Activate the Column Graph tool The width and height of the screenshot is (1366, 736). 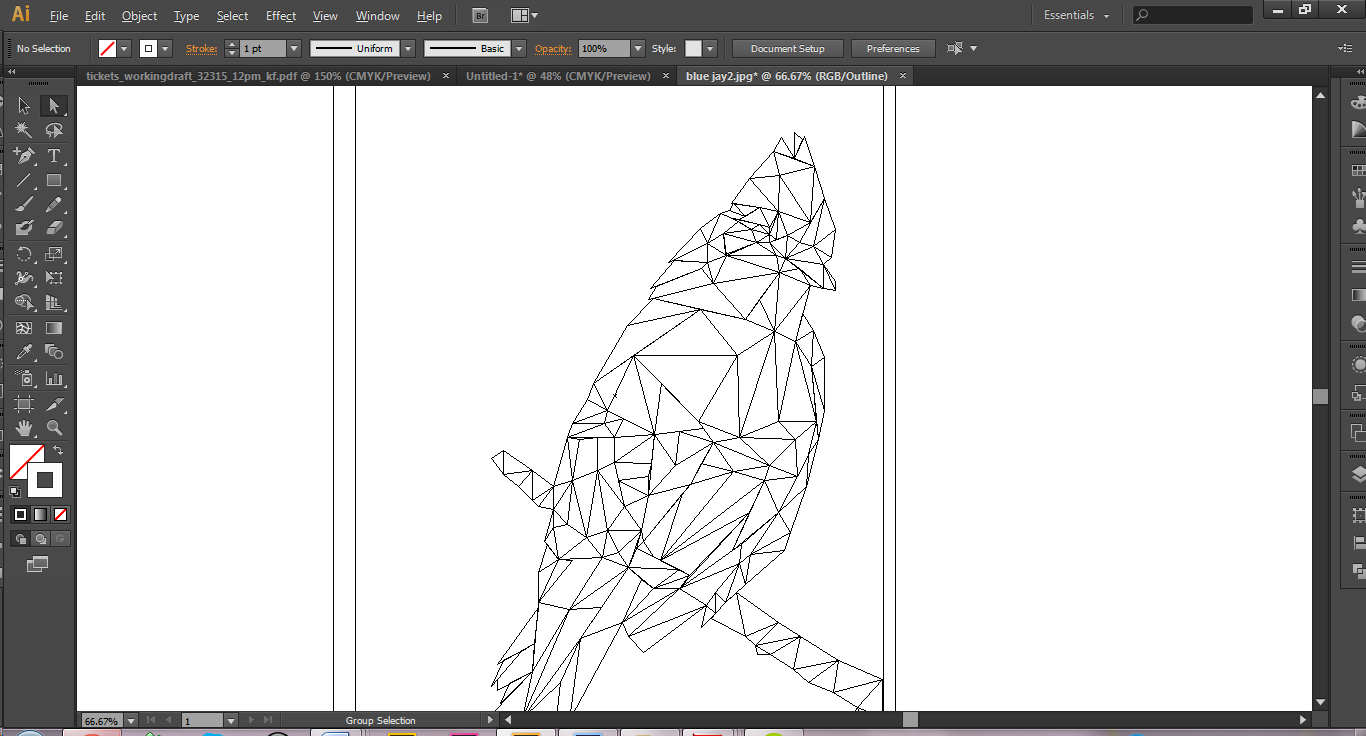click(x=54, y=379)
